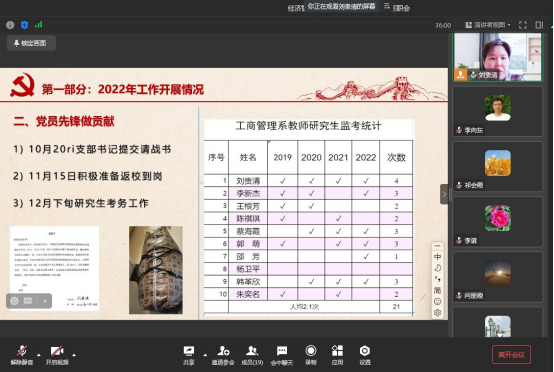Click the meeting info icon
Image resolution: width=554 pixels, height=372 pixels.
pyautogui.click(x=10, y=25)
